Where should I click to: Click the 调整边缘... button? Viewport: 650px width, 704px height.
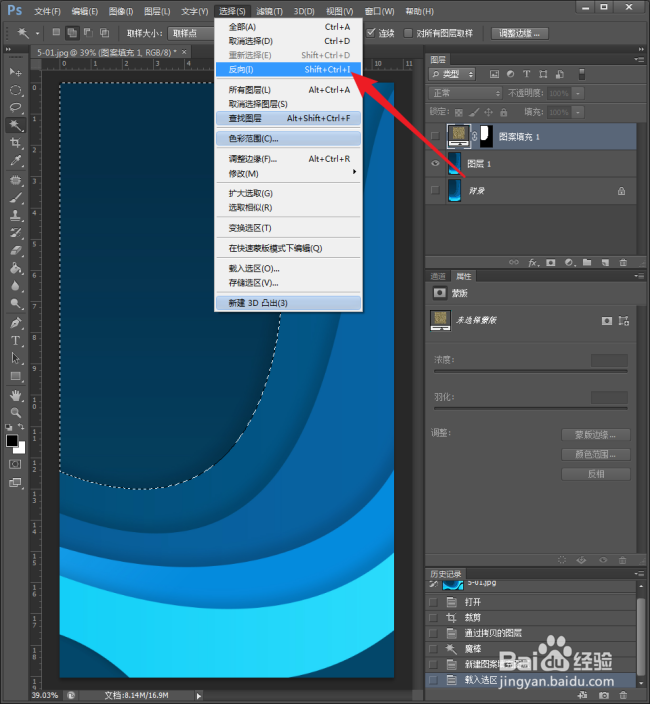(x=519, y=33)
